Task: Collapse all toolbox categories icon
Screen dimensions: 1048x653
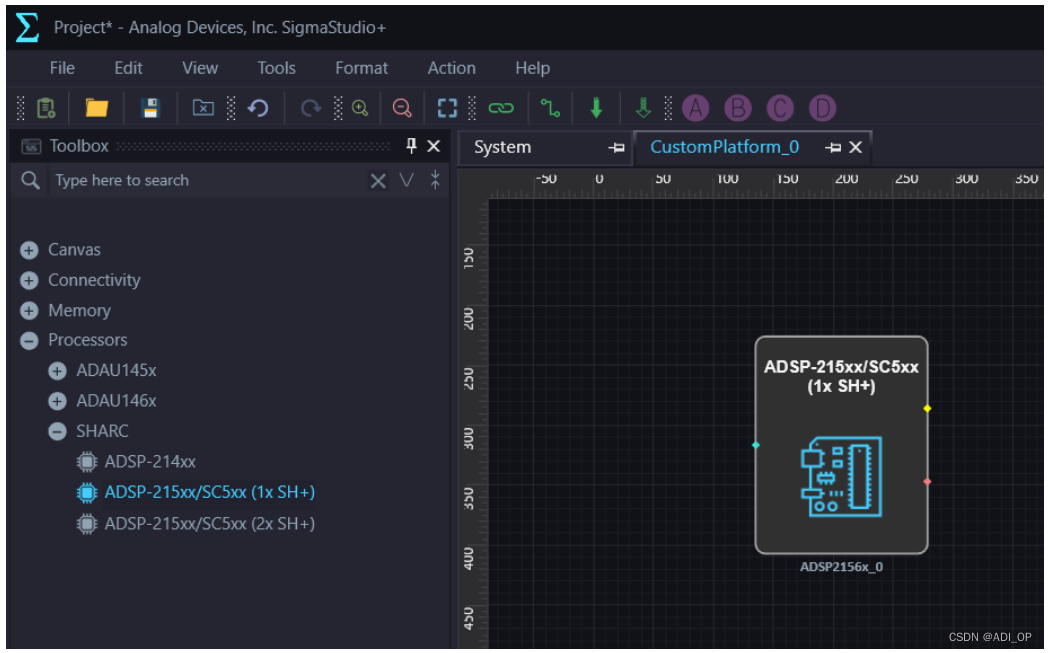Action: [x=435, y=180]
